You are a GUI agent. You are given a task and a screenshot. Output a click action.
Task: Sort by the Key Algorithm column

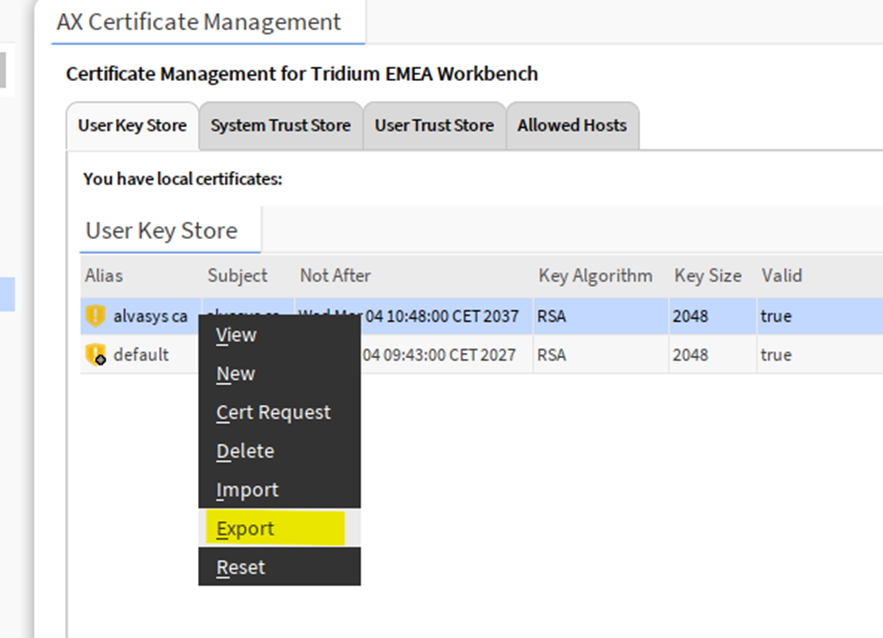[595, 276]
